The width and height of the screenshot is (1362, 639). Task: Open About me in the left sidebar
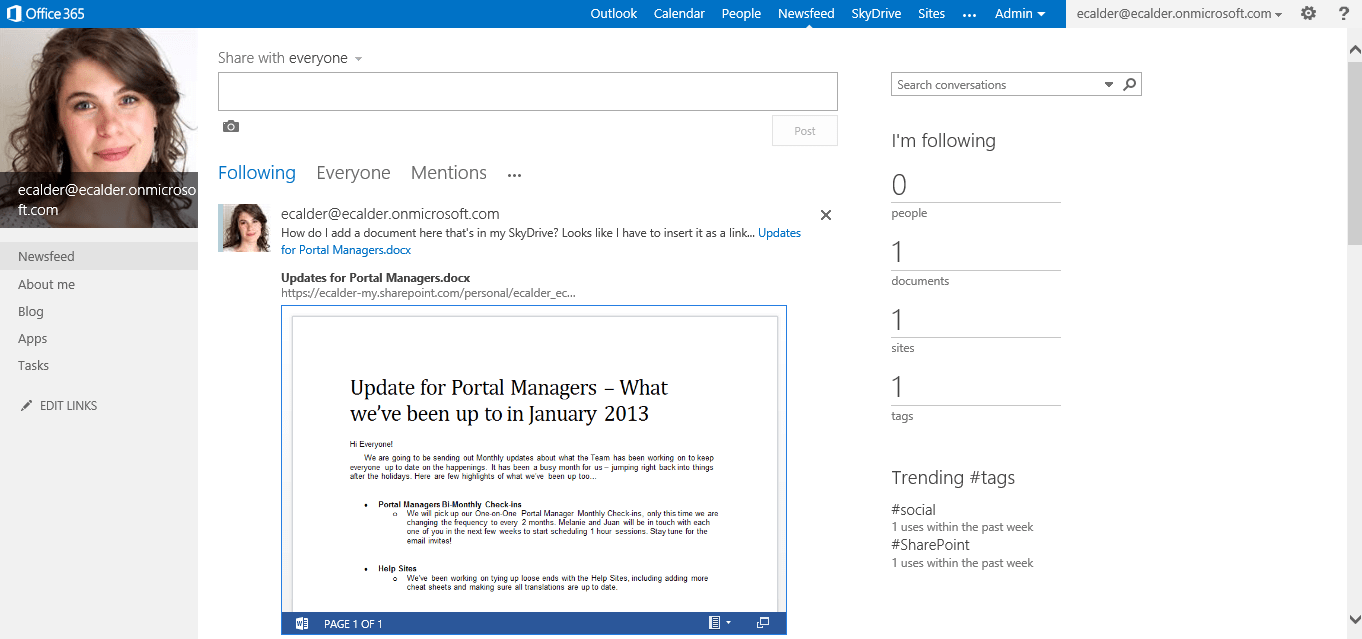46,284
